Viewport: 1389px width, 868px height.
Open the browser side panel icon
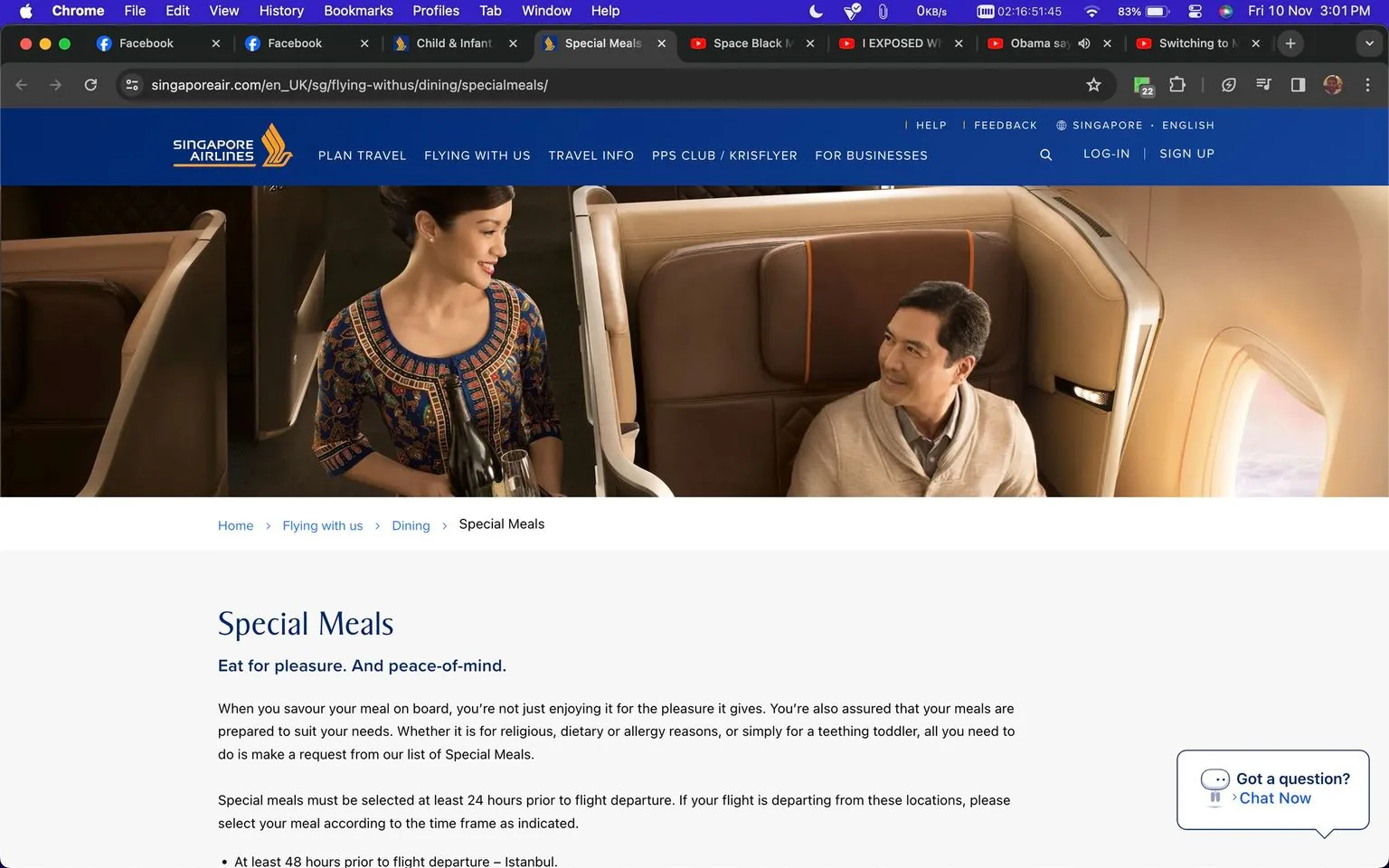point(1299,84)
